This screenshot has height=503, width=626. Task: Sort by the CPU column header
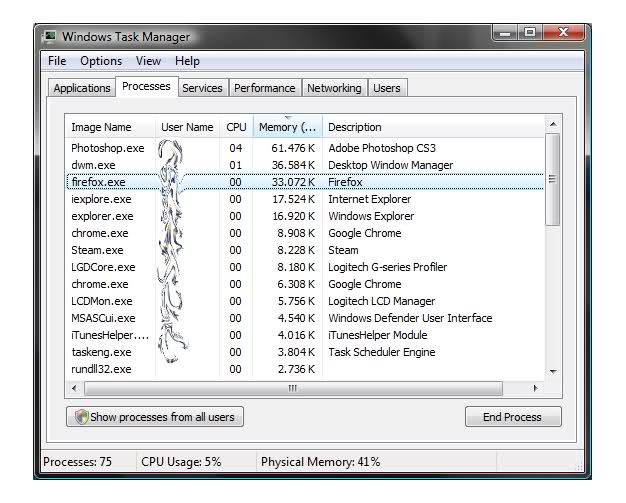(236, 127)
